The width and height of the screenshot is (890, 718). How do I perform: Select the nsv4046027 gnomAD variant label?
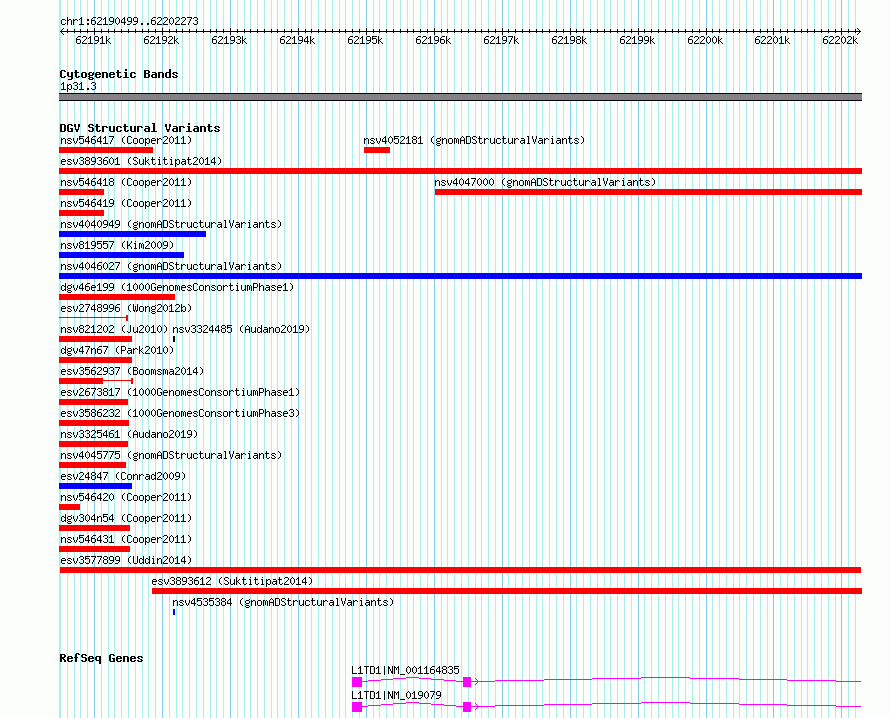[171, 266]
